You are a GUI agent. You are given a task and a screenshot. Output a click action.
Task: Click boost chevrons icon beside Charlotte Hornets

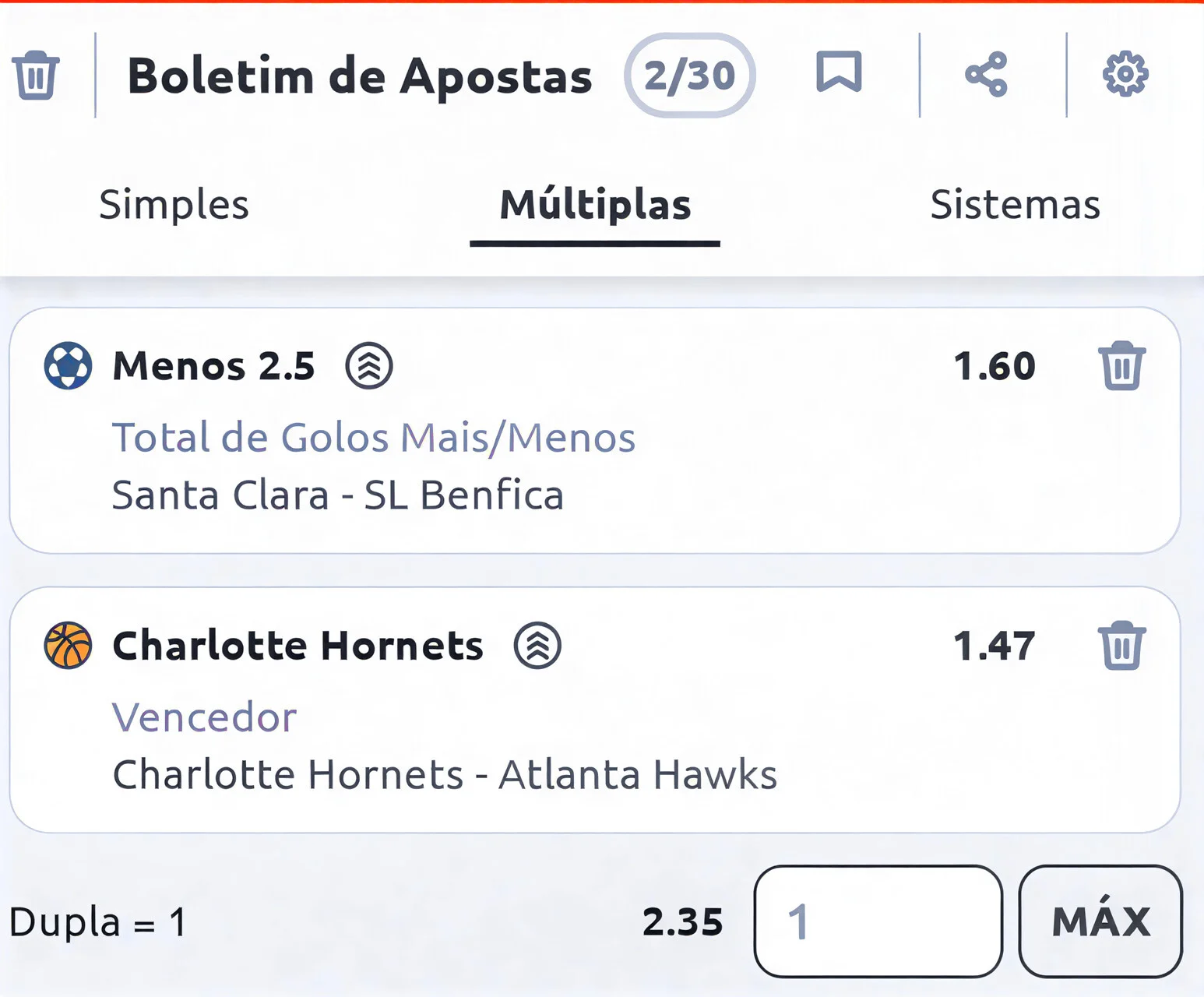pos(537,646)
